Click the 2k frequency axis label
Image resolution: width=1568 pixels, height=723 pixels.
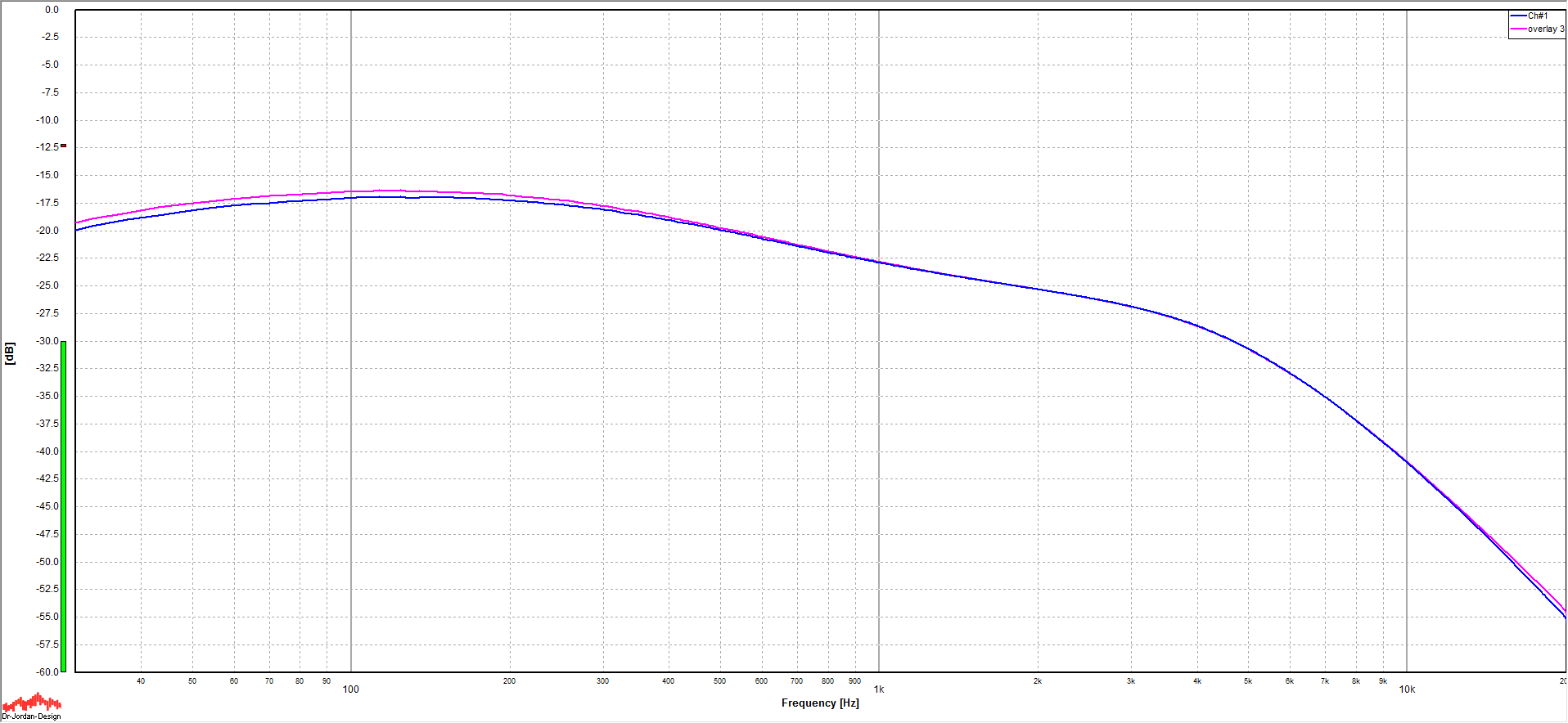[x=1038, y=681]
